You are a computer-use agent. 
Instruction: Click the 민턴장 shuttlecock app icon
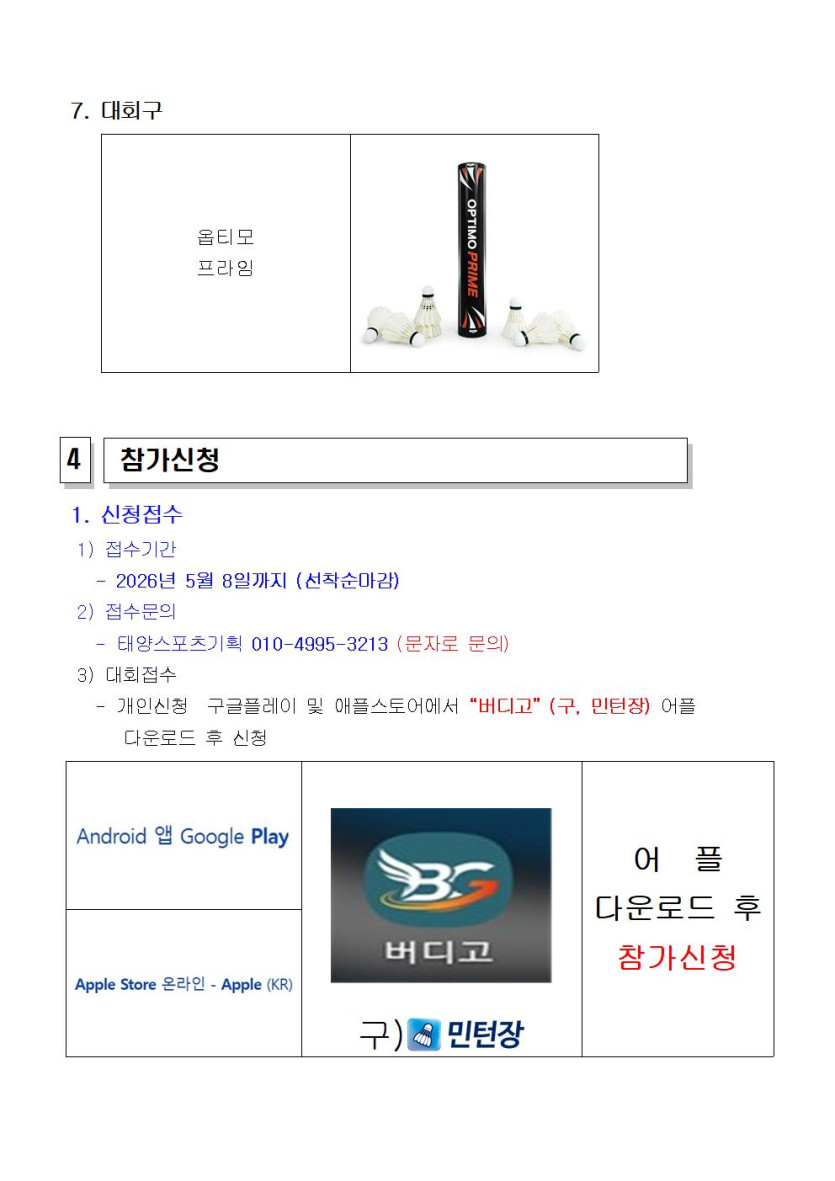tap(423, 1033)
